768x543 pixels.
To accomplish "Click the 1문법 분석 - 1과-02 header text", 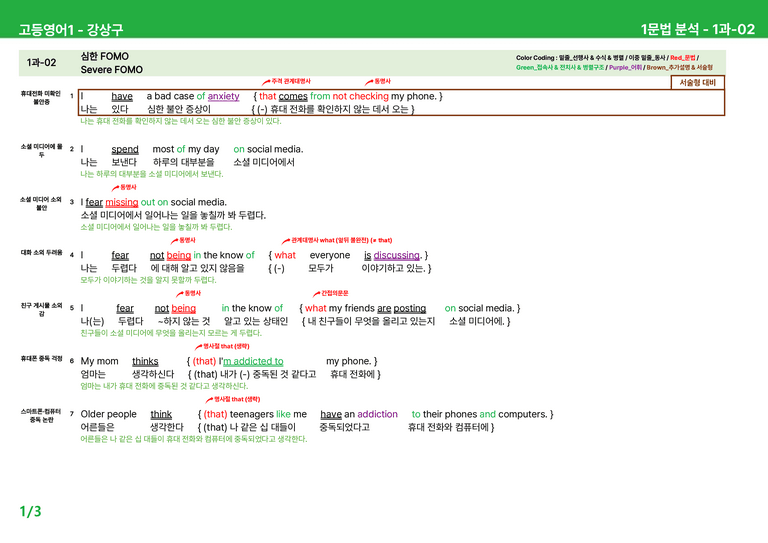I will pyautogui.click(x=698, y=29).
